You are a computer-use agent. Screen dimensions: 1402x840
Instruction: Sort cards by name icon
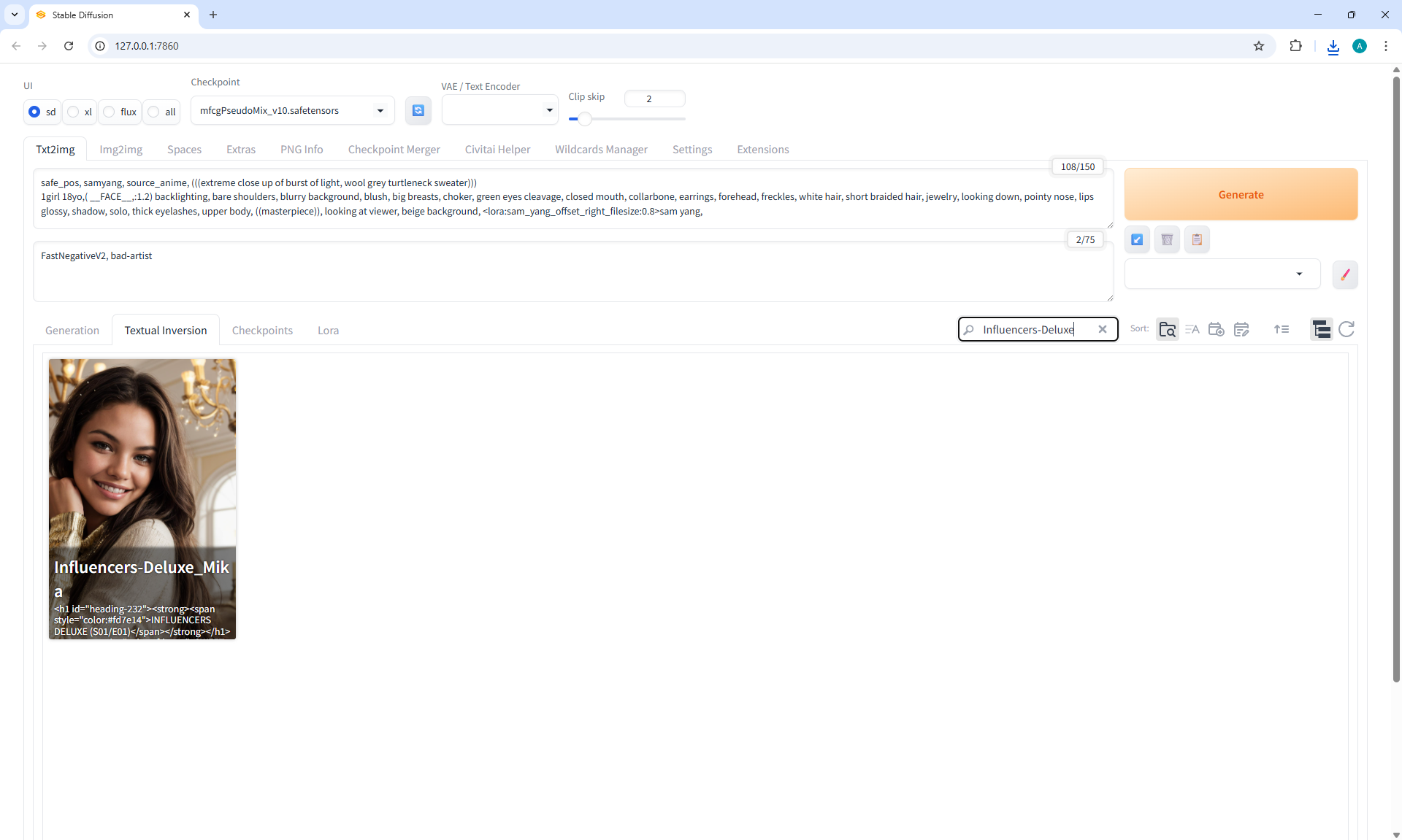pyautogui.click(x=1192, y=330)
